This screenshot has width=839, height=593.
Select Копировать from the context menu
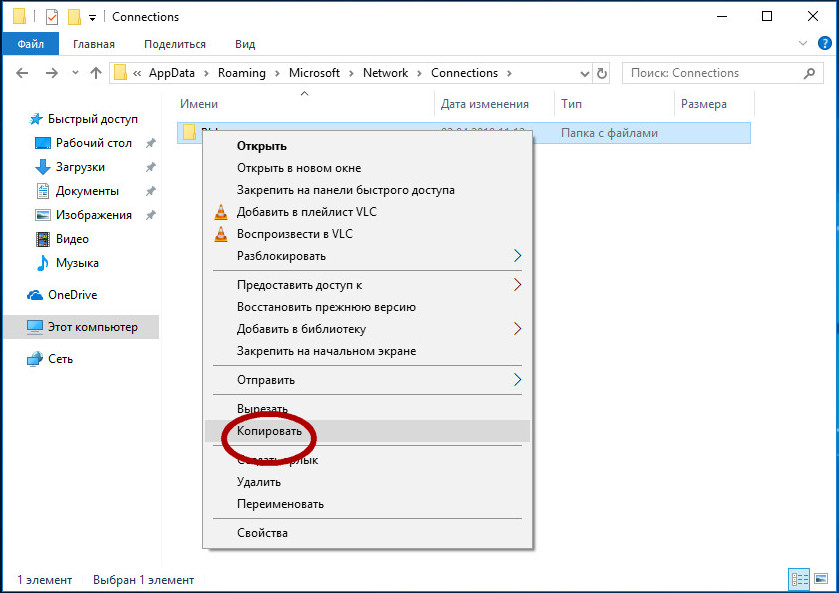(269, 432)
